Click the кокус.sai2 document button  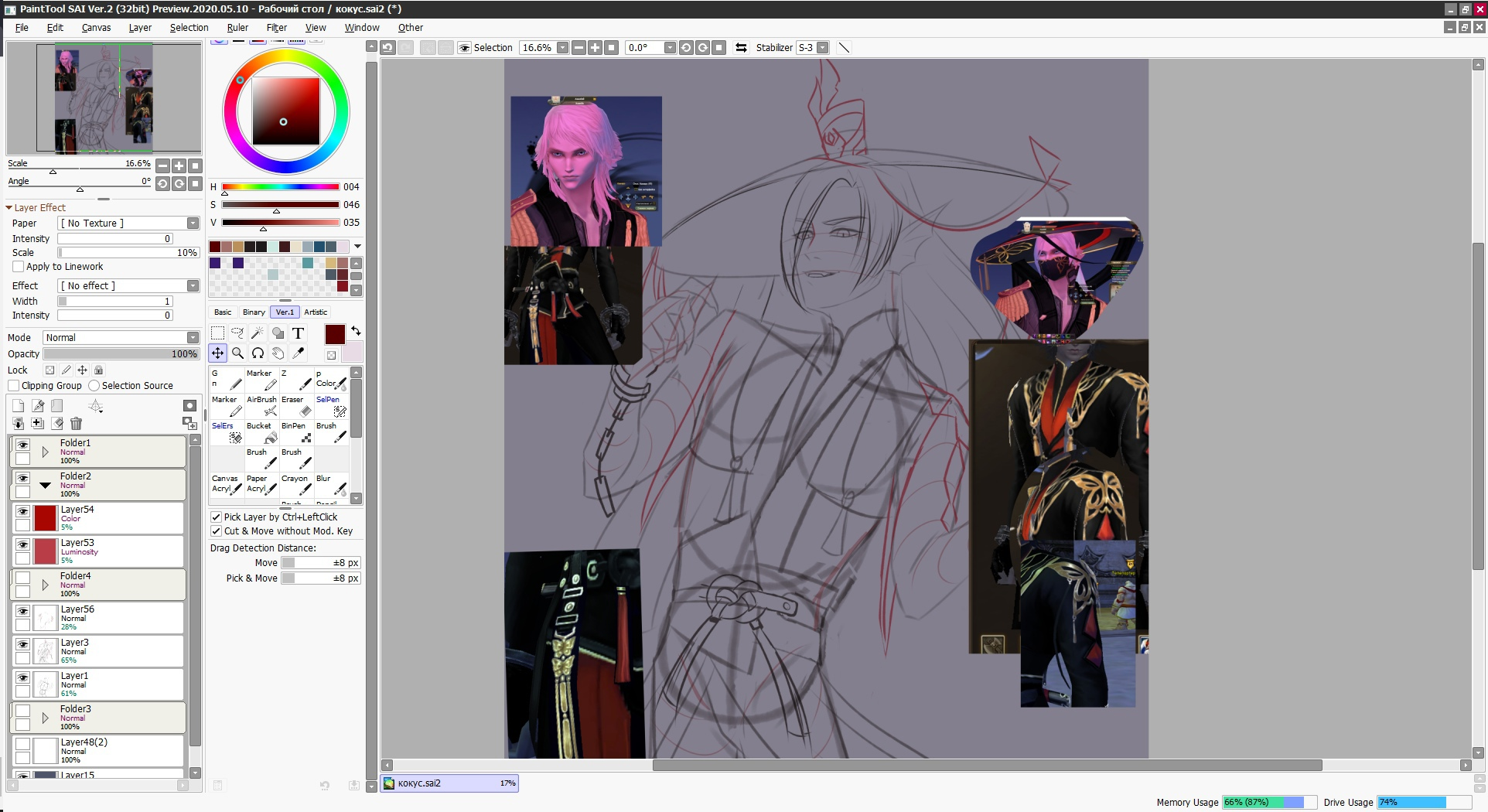click(x=449, y=783)
